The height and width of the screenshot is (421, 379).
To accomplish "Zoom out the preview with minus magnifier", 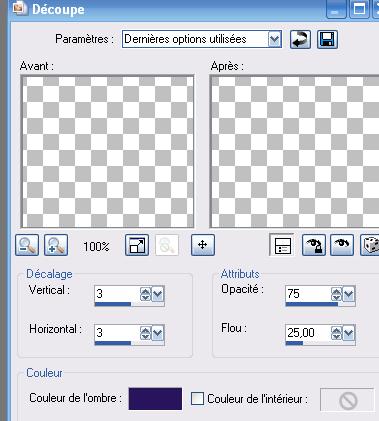I will pos(27,245).
